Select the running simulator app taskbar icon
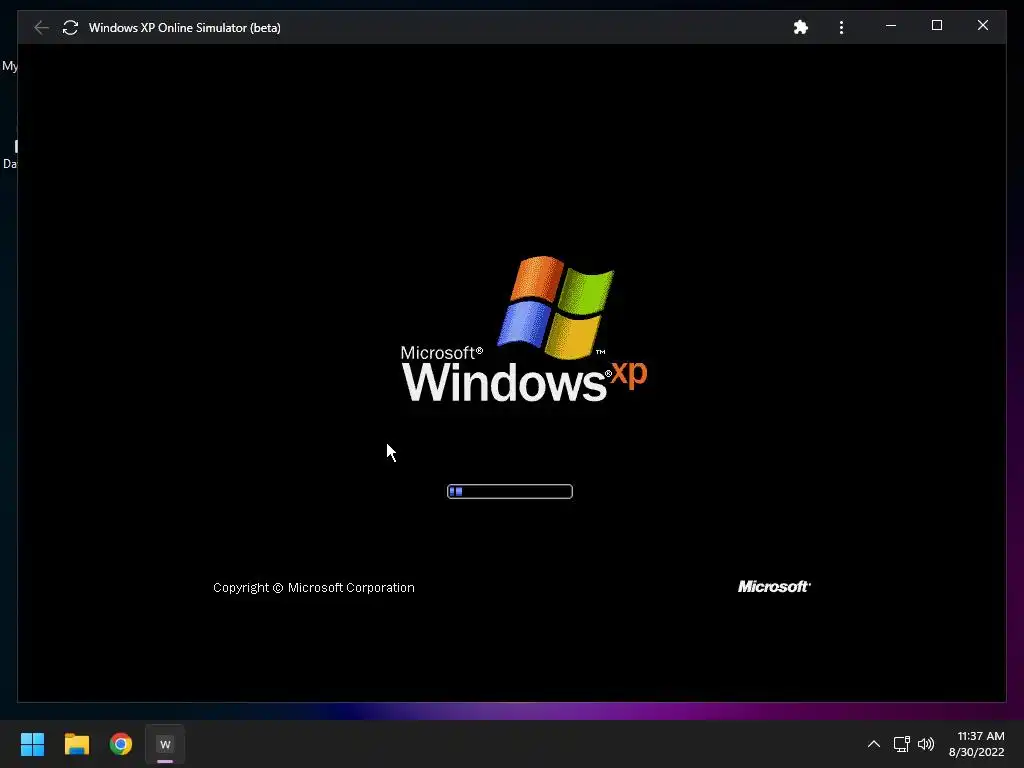 165,744
